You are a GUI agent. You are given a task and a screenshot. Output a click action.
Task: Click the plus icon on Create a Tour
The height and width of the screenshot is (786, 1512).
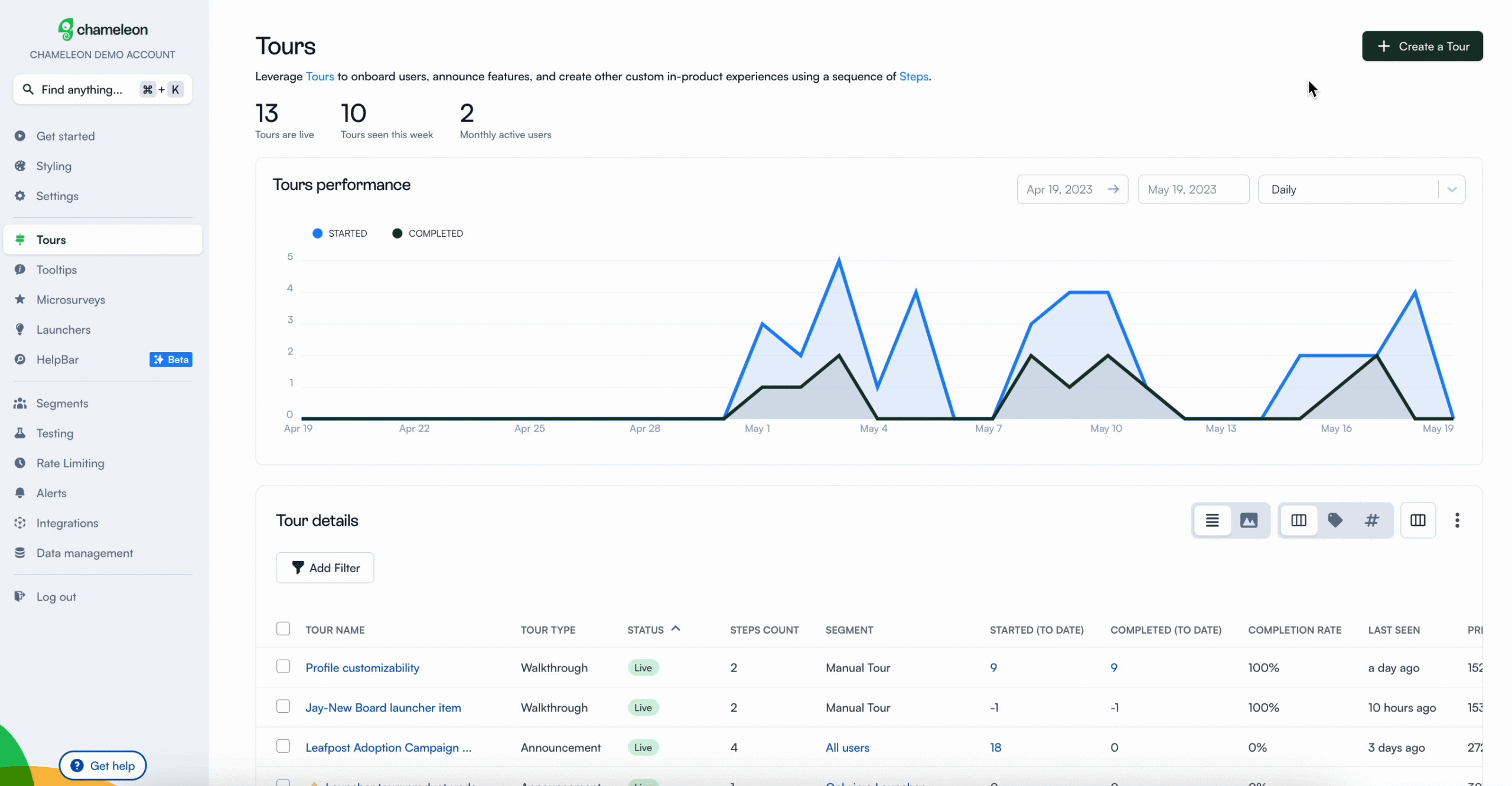point(1383,46)
